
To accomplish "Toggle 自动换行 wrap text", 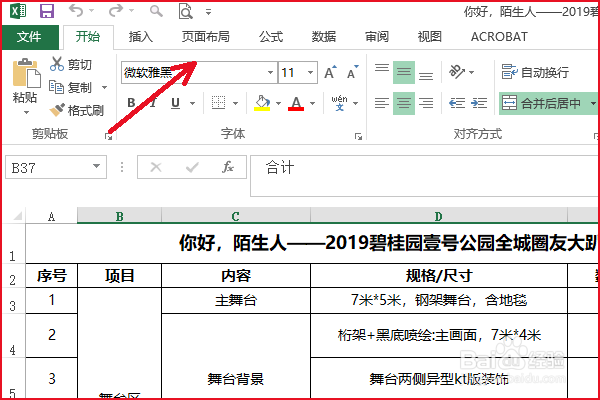I will (x=535, y=72).
